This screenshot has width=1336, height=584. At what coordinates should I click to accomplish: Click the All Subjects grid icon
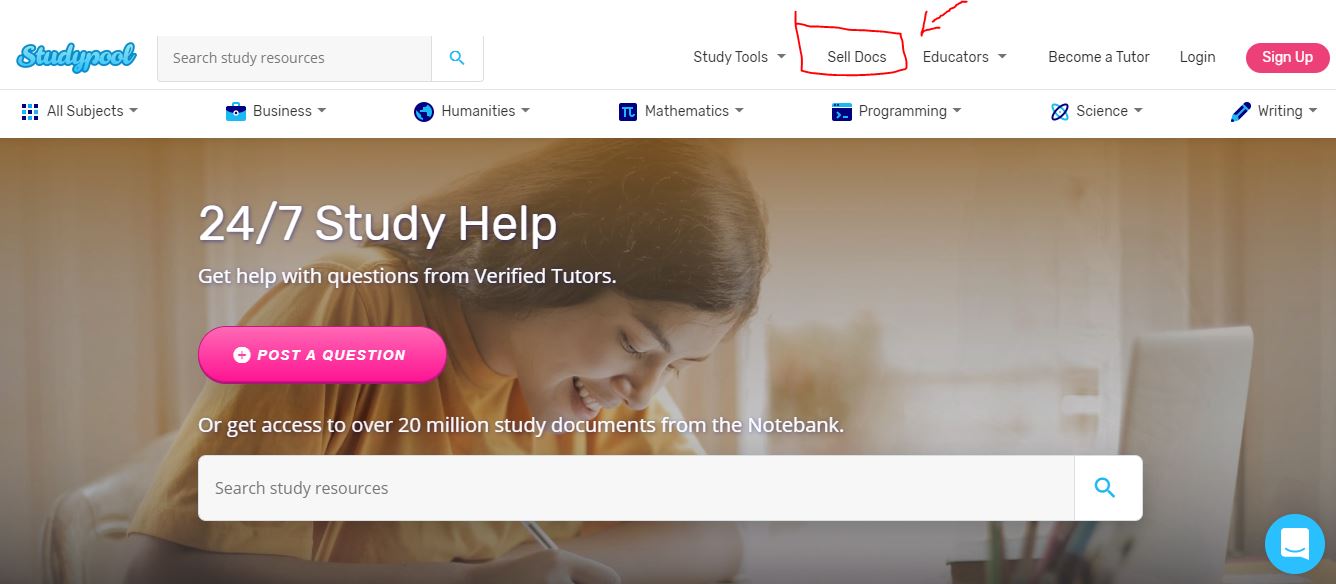pos(30,111)
